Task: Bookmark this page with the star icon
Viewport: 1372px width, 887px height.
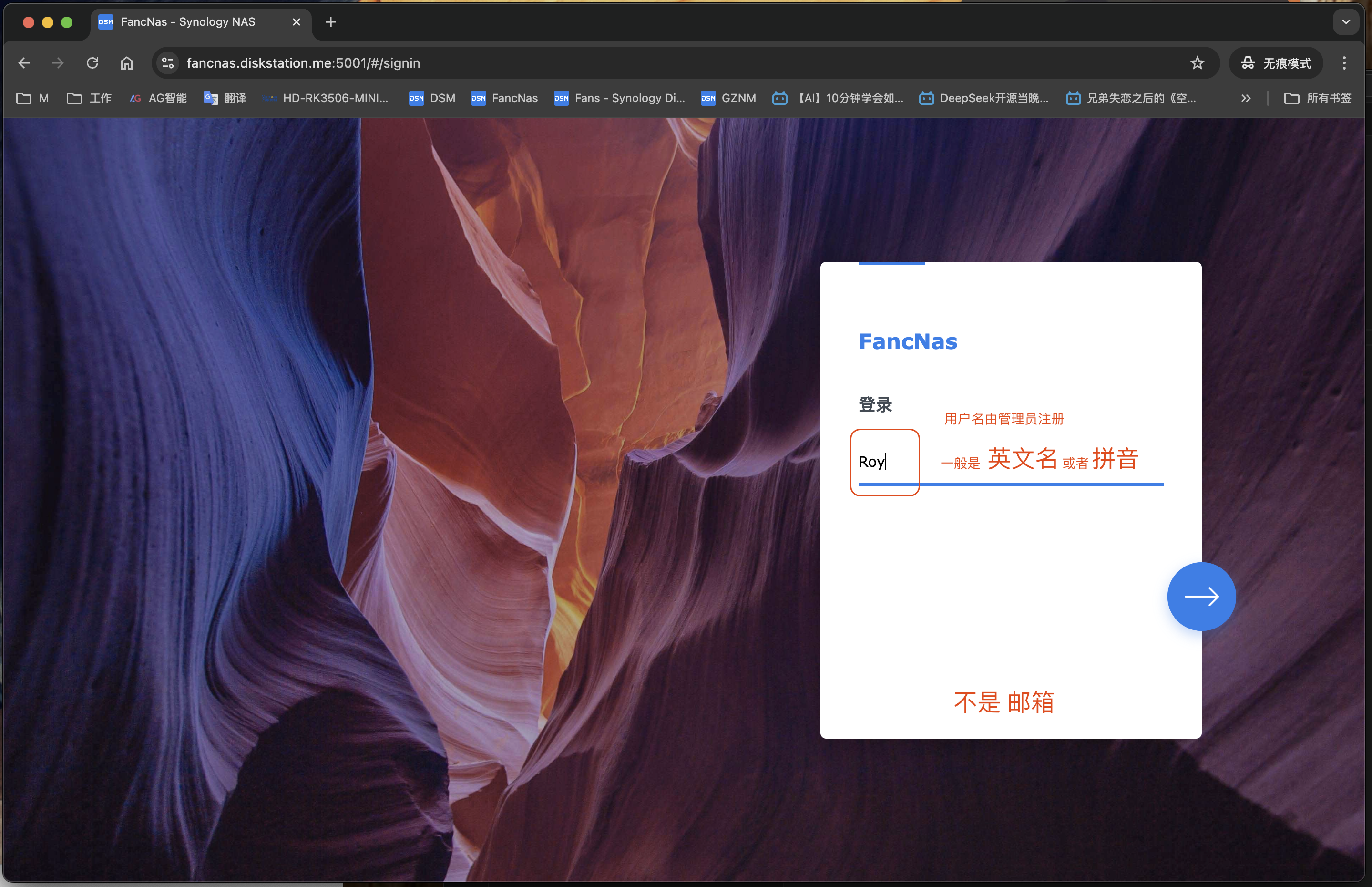Action: 1197,63
